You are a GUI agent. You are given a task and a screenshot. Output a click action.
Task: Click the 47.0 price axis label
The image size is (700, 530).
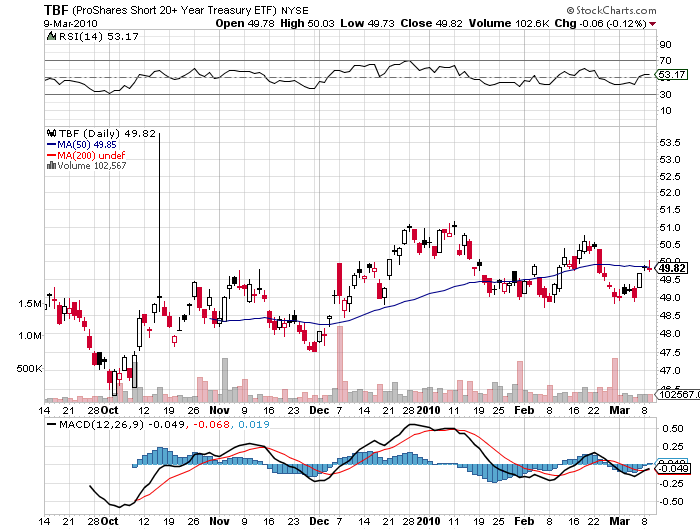click(x=670, y=370)
